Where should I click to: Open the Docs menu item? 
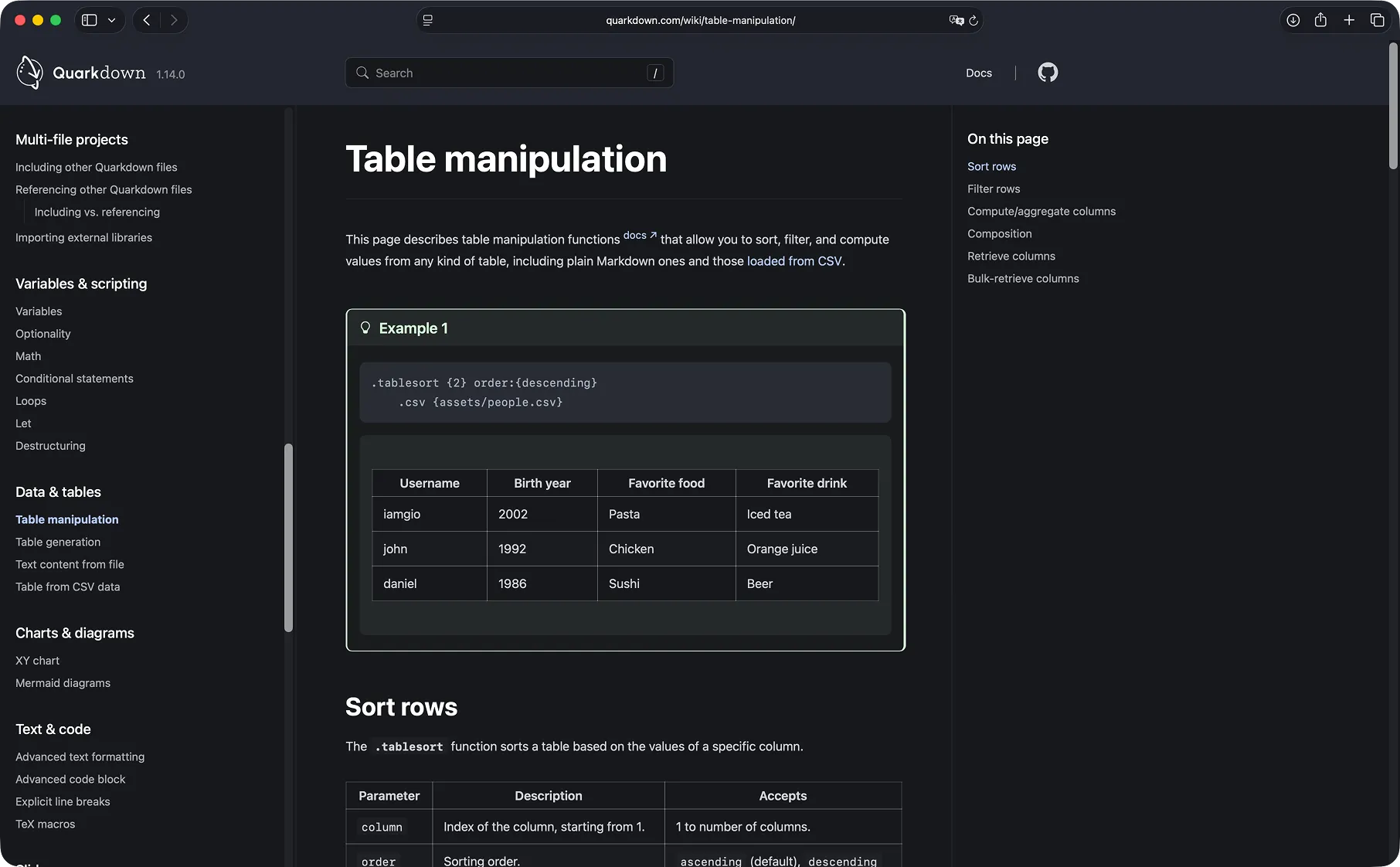click(x=977, y=73)
